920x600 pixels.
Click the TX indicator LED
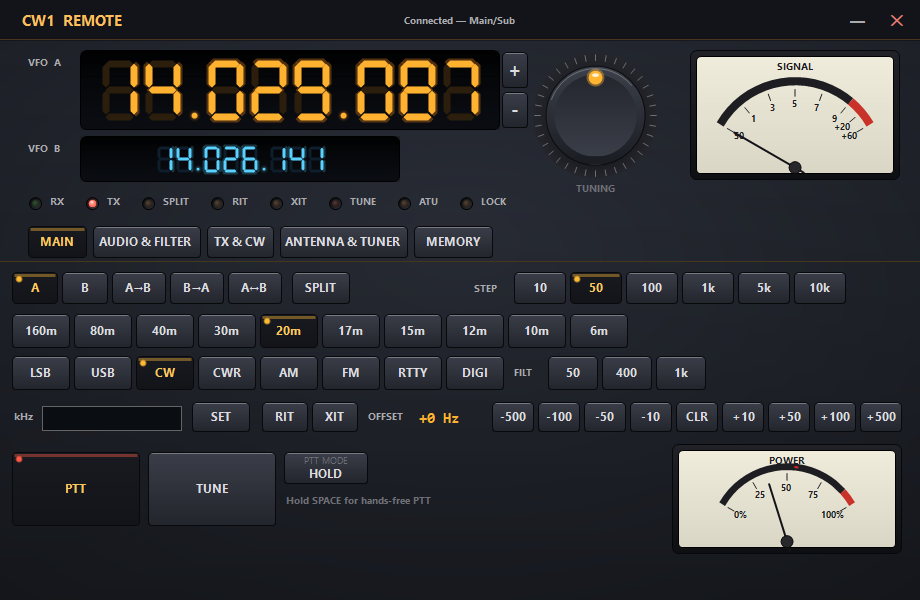92,203
